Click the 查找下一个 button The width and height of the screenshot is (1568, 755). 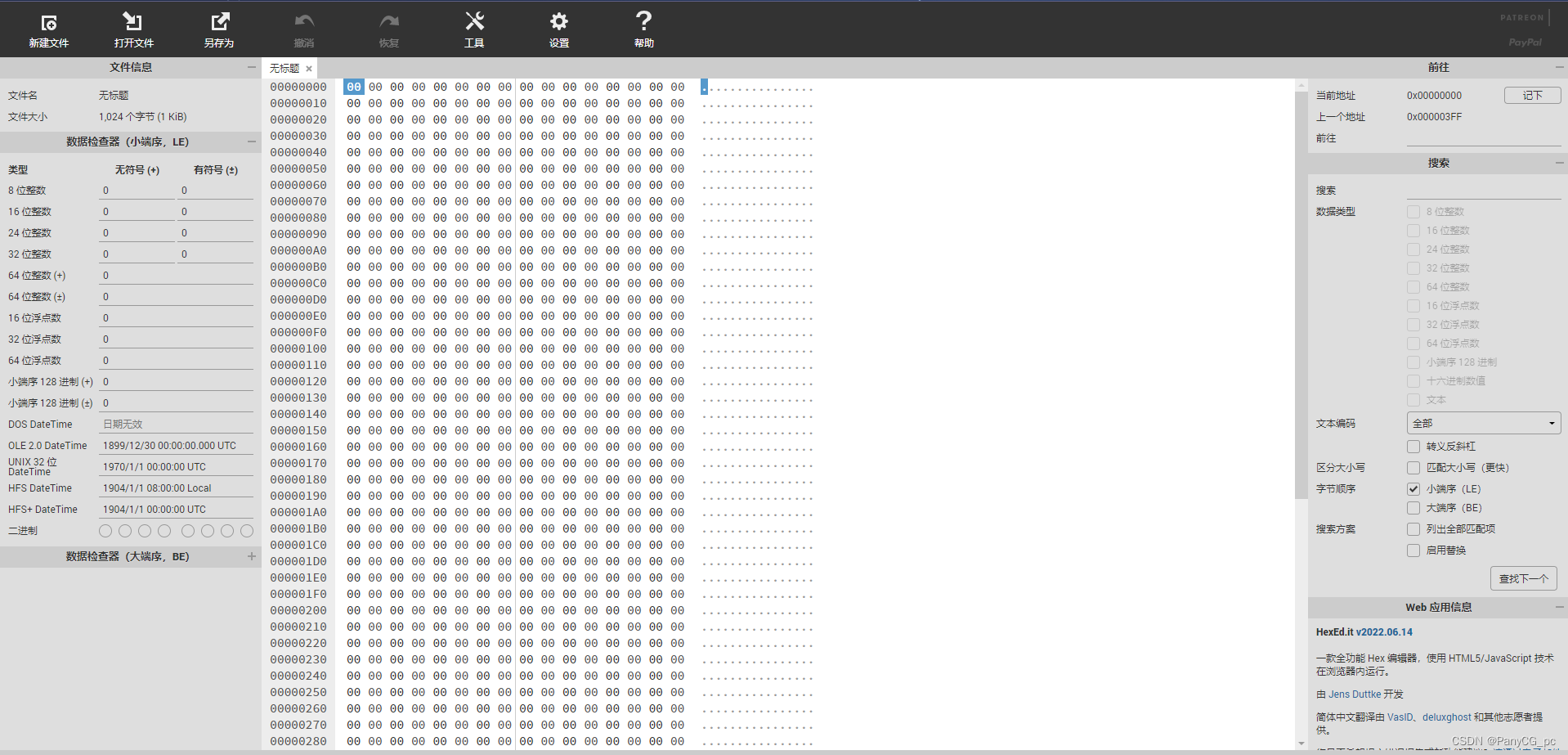point(1523,578)
